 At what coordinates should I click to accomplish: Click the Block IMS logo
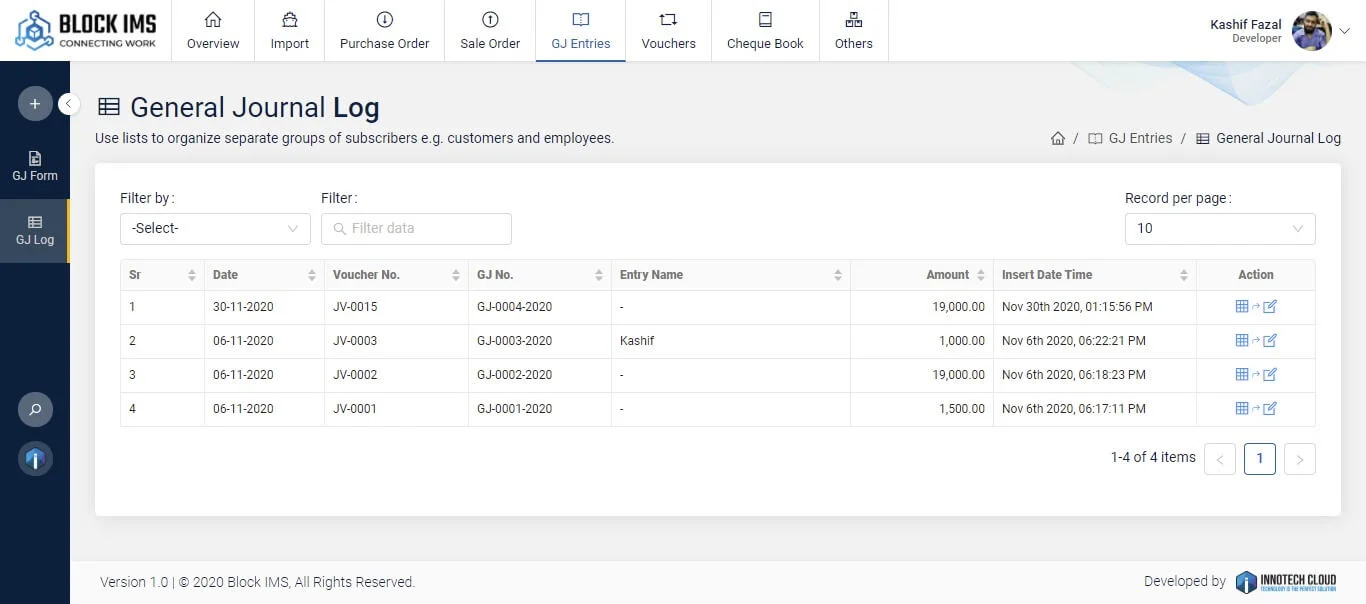[86, 30]
